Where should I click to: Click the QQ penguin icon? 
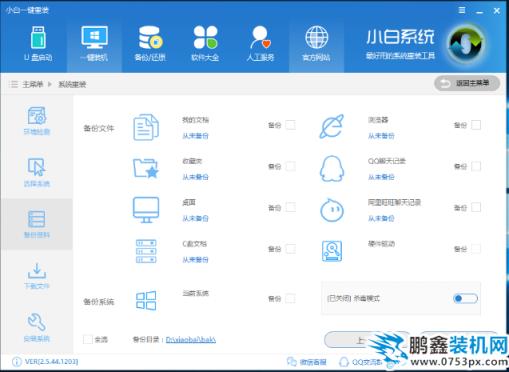click(x=332, y=168)
